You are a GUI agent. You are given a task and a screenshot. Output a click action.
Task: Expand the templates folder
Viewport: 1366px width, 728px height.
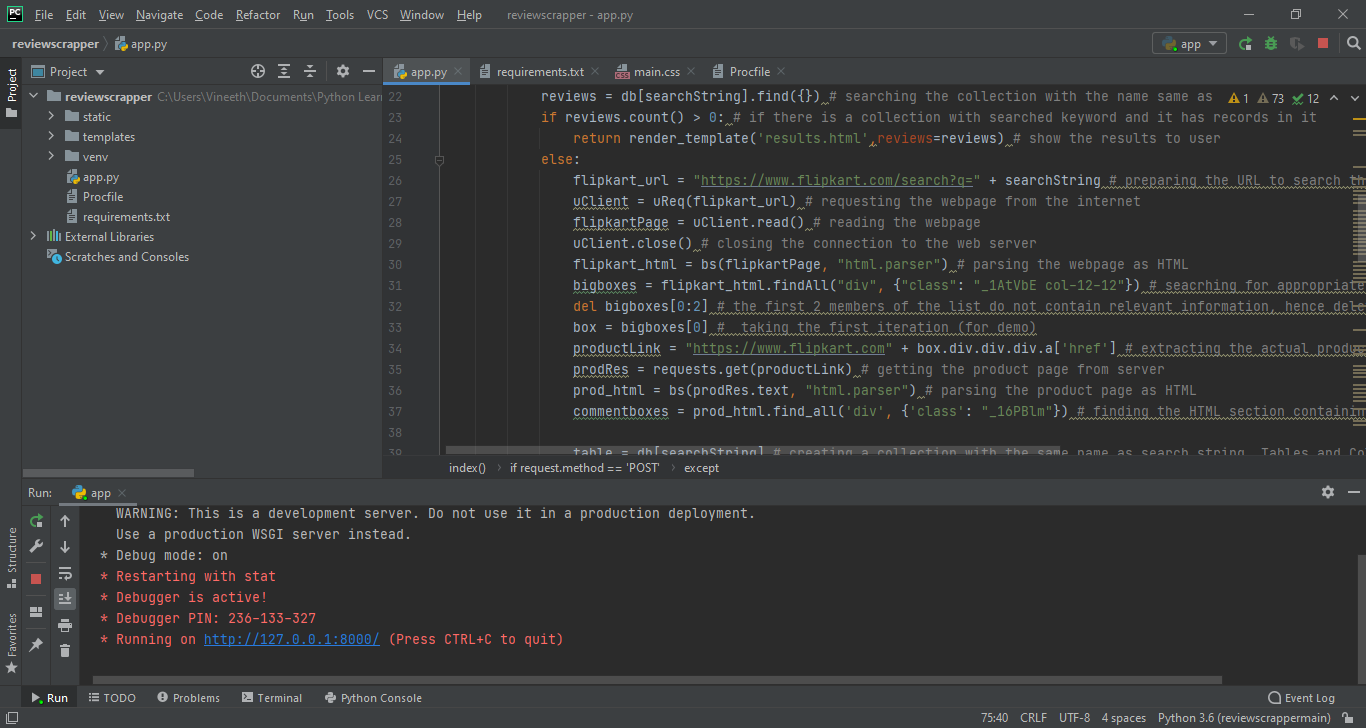click(52, 137)
